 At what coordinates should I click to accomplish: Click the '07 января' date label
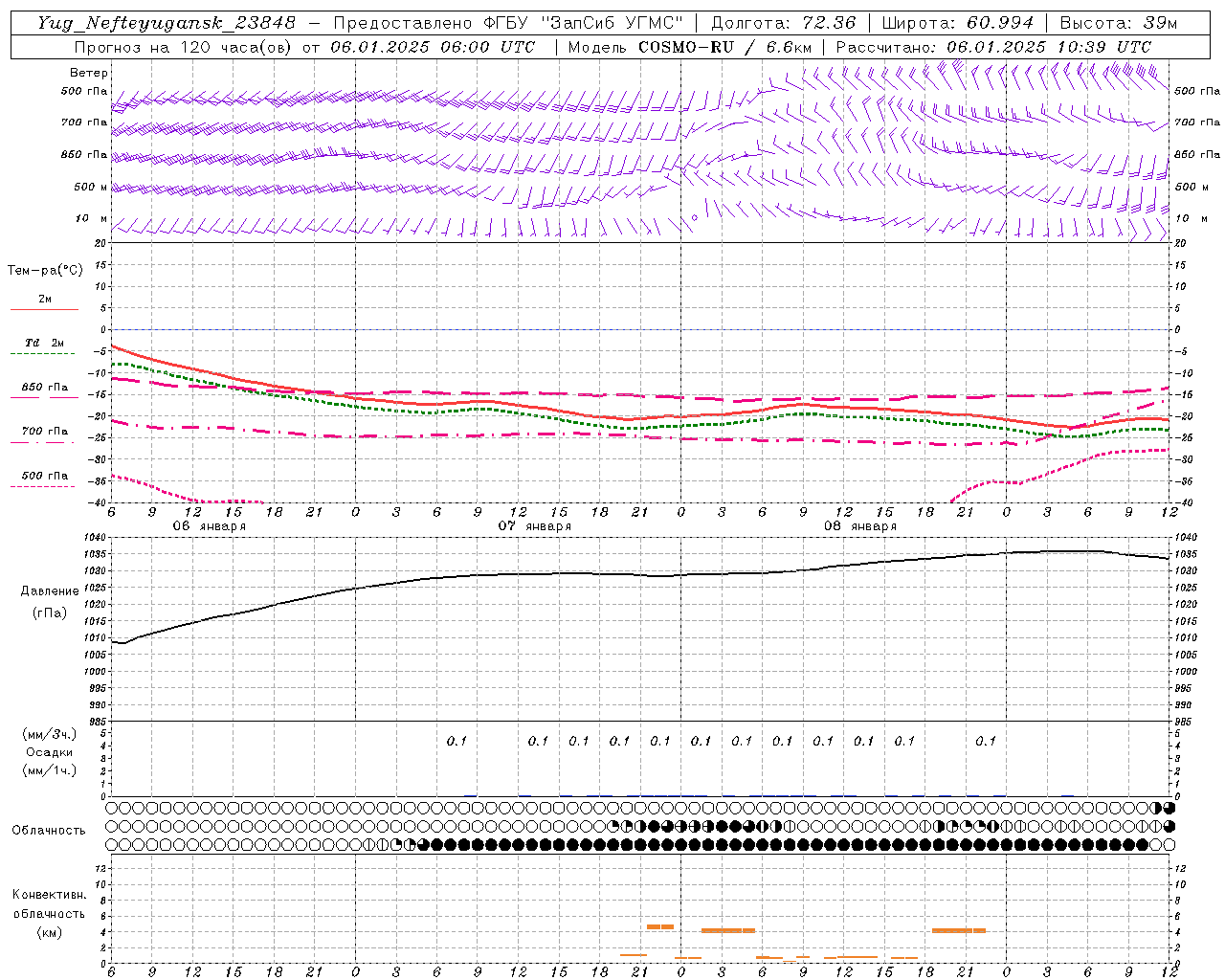pyautogui.click(x=534, y=526)
